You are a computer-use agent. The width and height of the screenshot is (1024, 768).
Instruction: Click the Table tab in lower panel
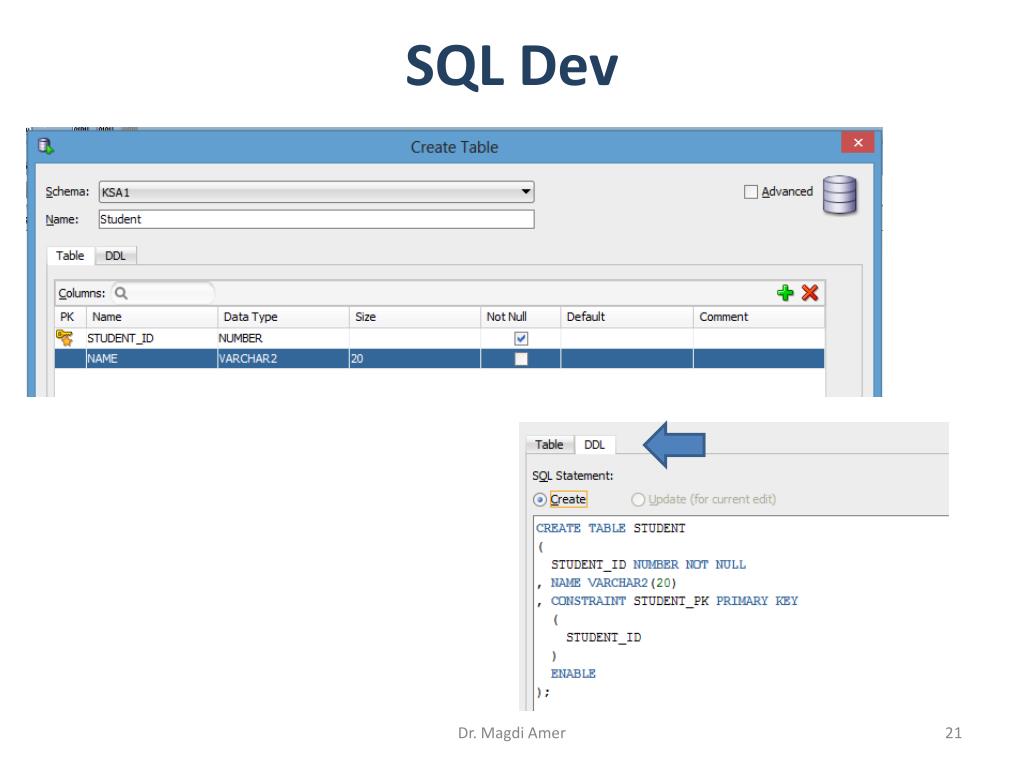point(549,445)
